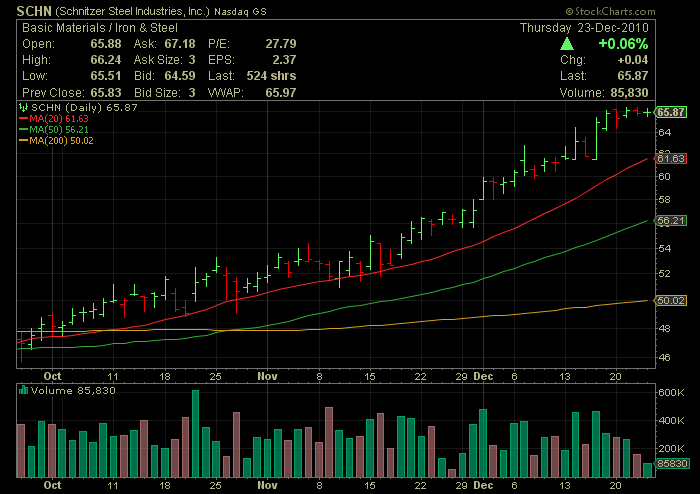The image size is (700, 494).
Task: Click the Thursday 23-Dec-2010 date text
Action: pyautogui.click(x=584, y=28)
